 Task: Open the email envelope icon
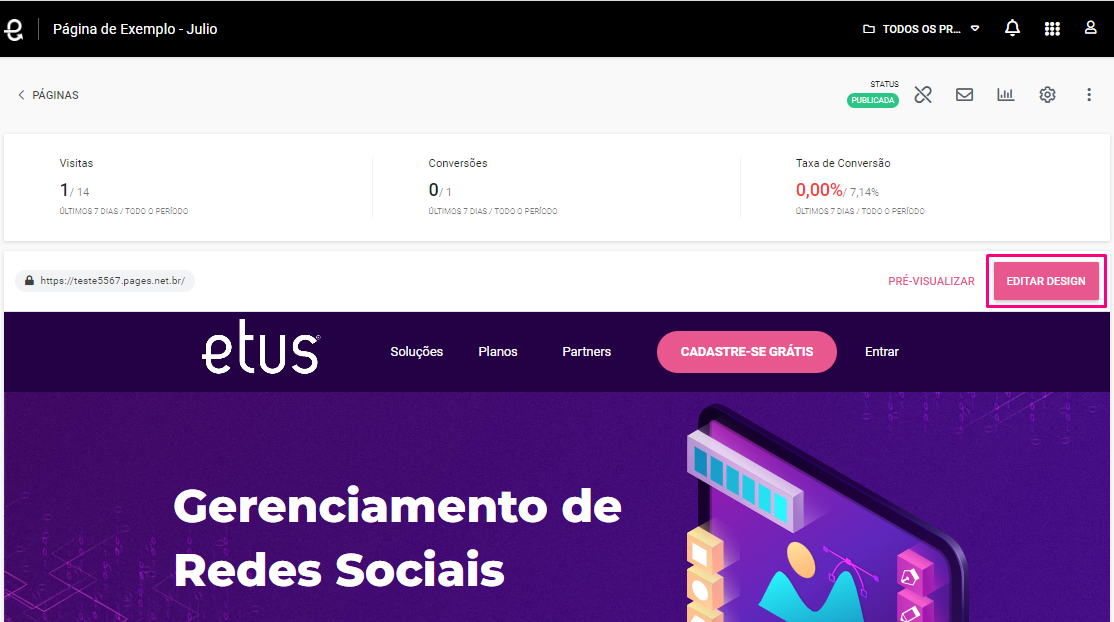pyautogui.click(x=963, y=95)
